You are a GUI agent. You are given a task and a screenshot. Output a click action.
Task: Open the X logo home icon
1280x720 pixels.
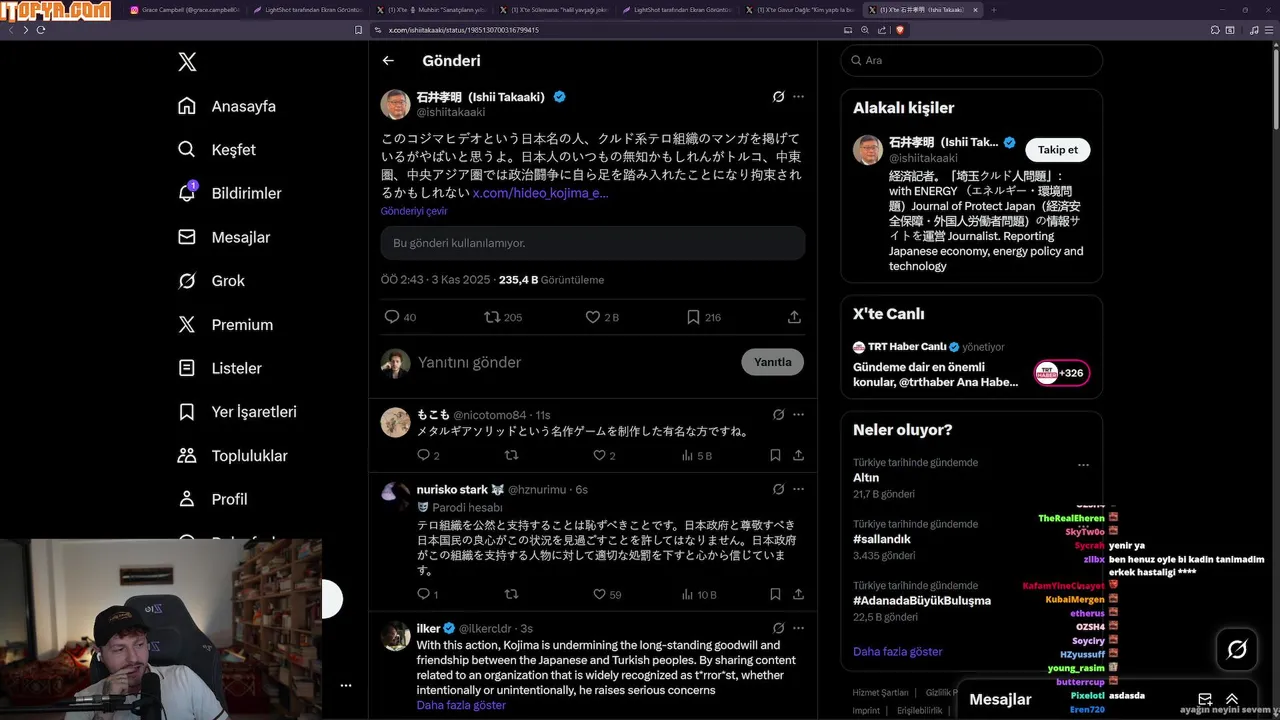click(x=187, y=62)
